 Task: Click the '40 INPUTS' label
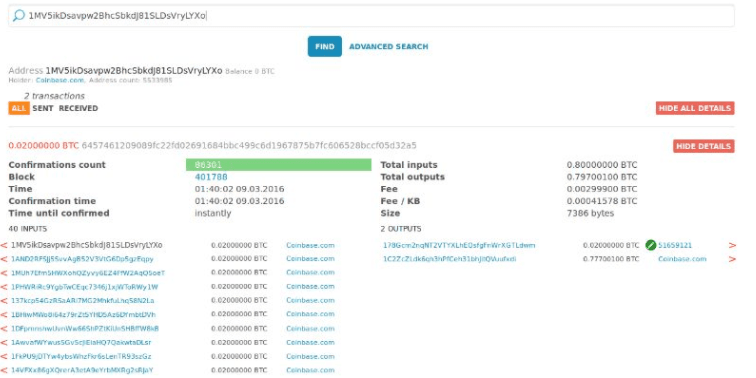[x=28, y=229]
